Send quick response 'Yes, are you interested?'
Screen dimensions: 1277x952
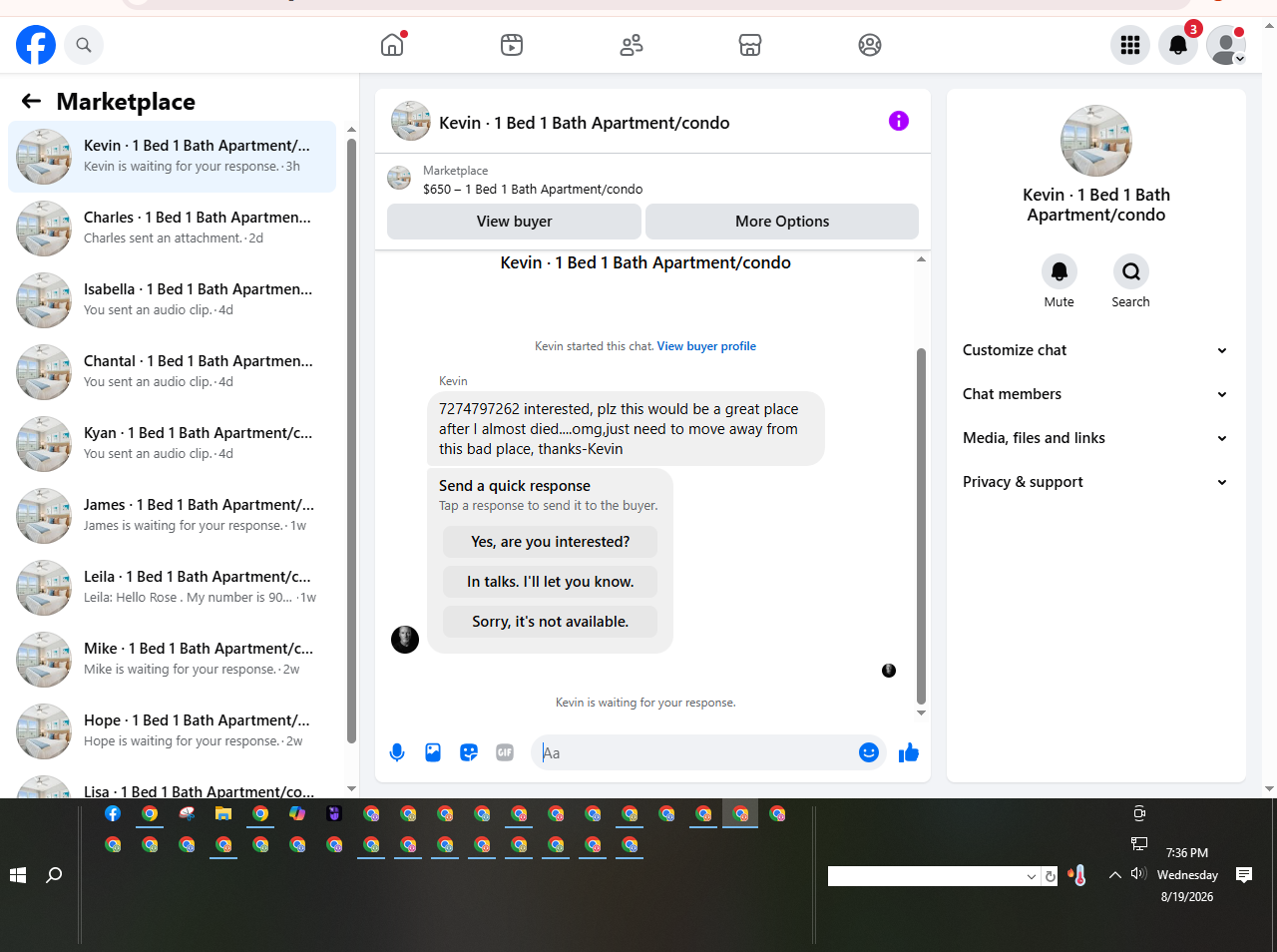click(551, 542)
